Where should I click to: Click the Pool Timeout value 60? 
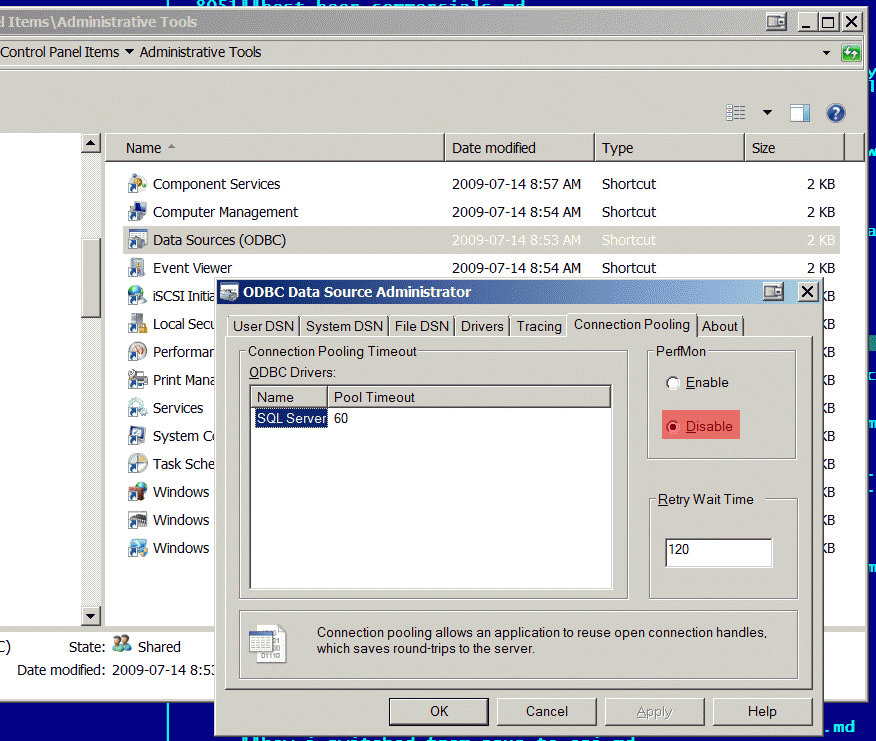tap(341, 419)
